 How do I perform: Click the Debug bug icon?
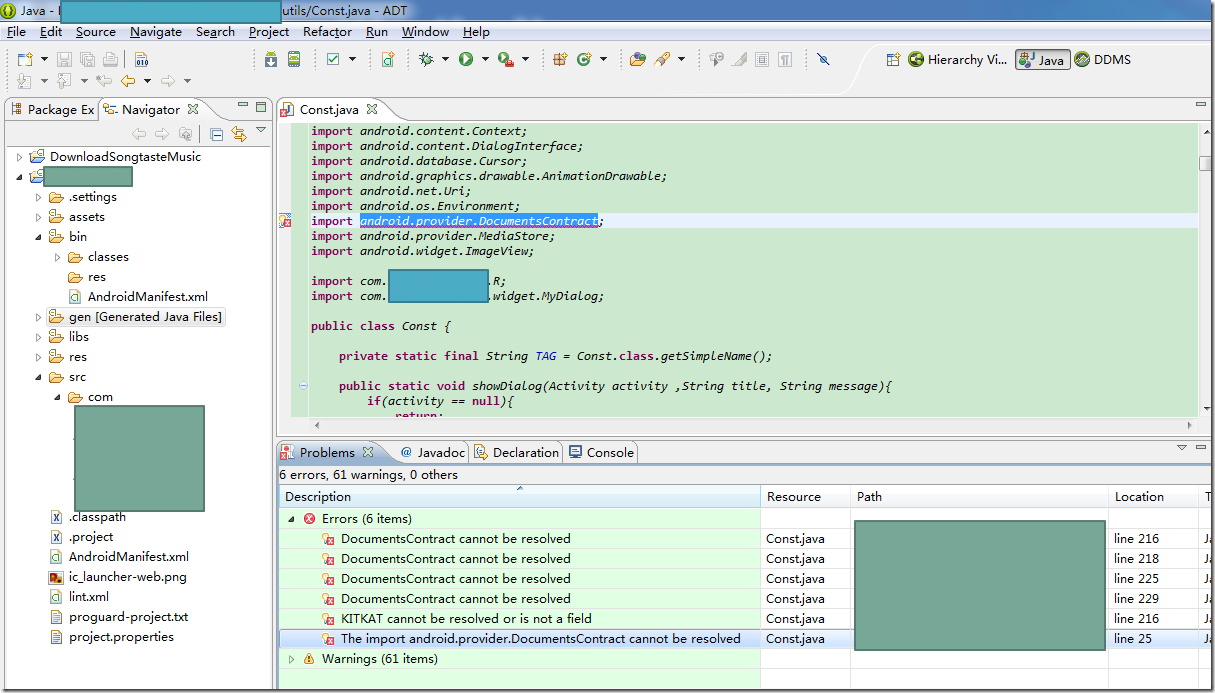point(427,60)
